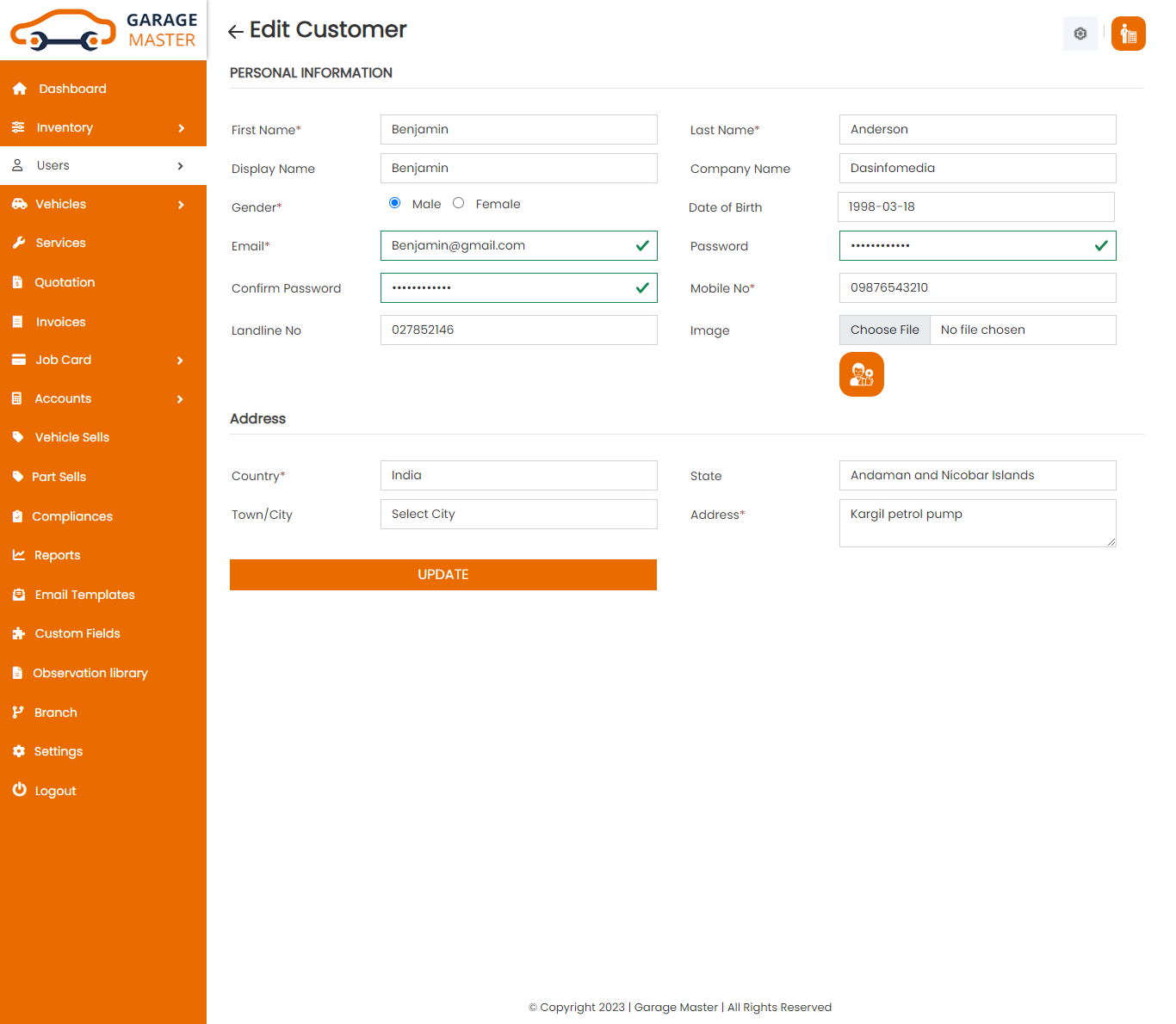The width and height of the screenshot is (1176, 1024).
Task: Open the gear settings icon at top right
Action: [1080, 34]
